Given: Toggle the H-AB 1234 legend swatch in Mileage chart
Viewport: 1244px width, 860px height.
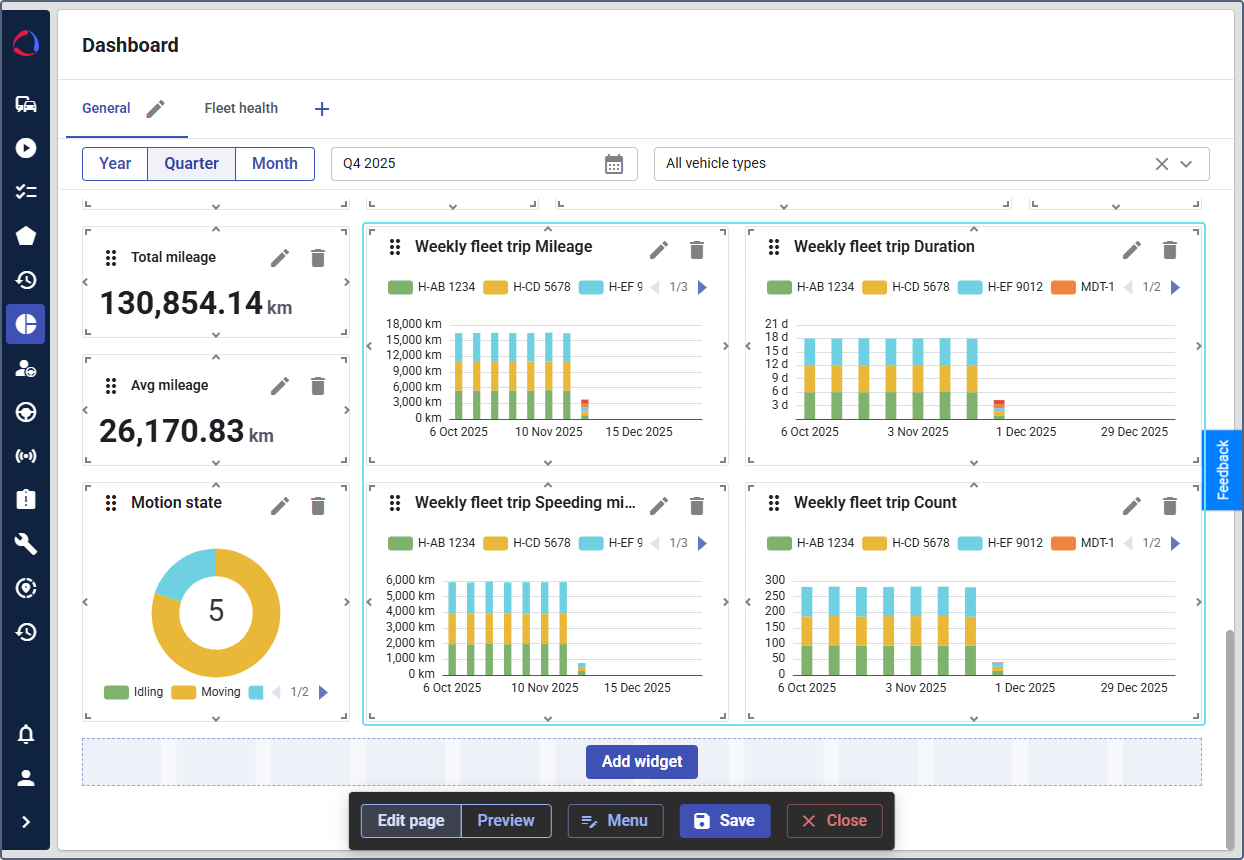Looking at the screenshot, I should (x=400, y=287).
